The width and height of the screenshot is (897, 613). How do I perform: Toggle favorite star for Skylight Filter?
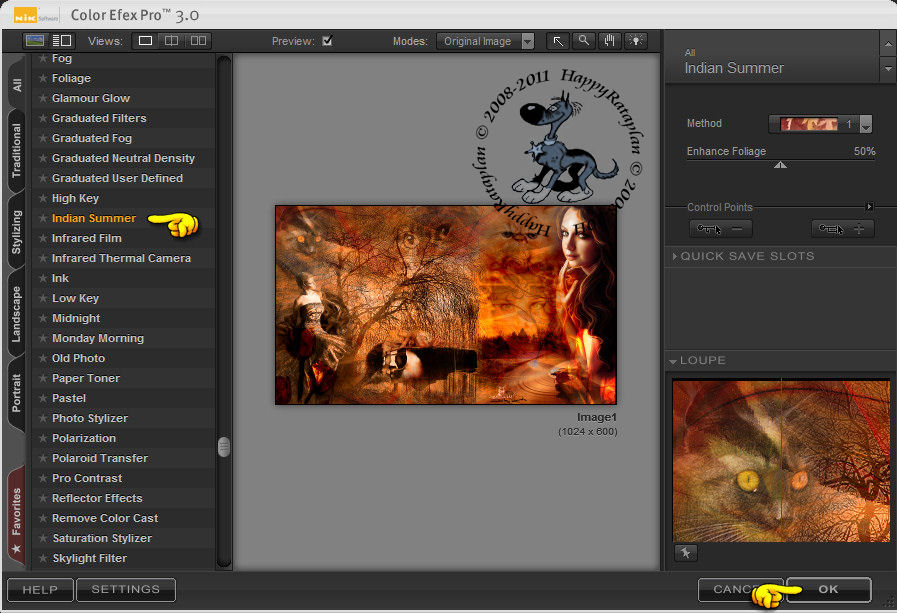click(43, 558)
